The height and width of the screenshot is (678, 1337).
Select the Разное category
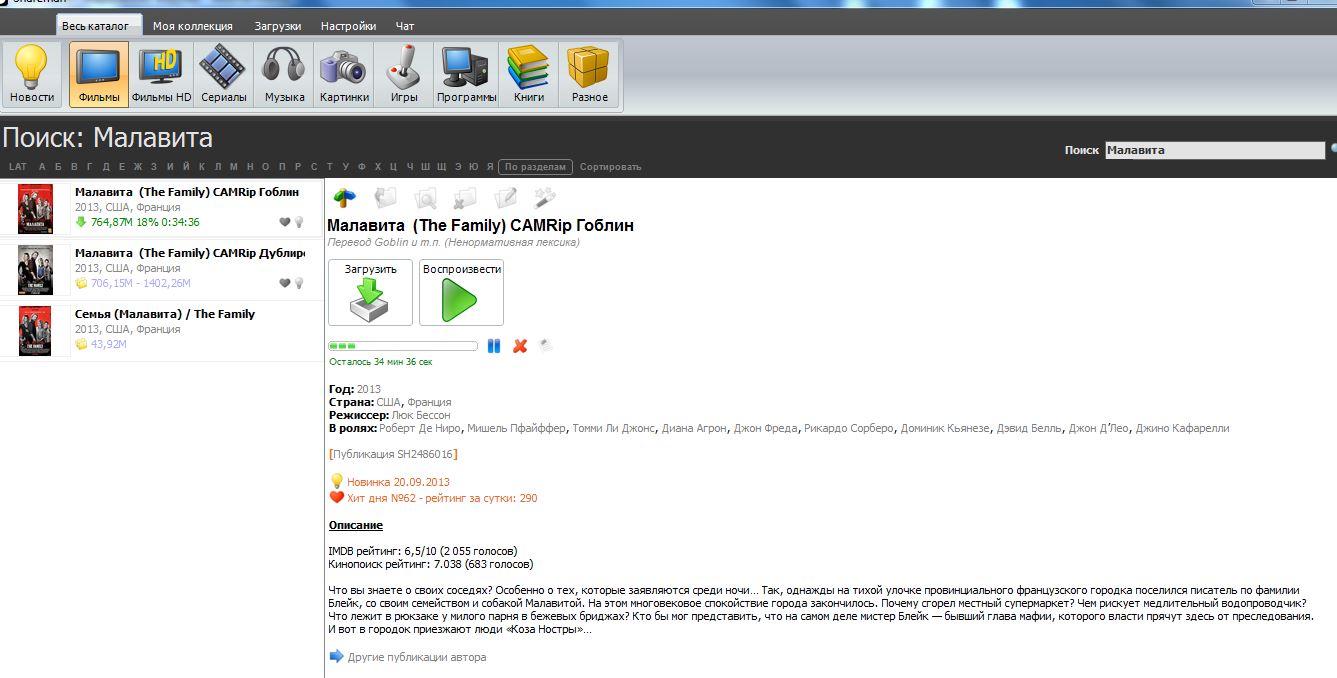pos(589,74)
